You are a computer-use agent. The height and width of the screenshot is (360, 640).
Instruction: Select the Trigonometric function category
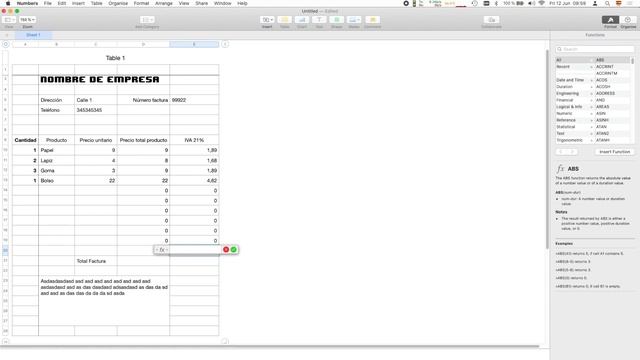[x=574, y=140]
